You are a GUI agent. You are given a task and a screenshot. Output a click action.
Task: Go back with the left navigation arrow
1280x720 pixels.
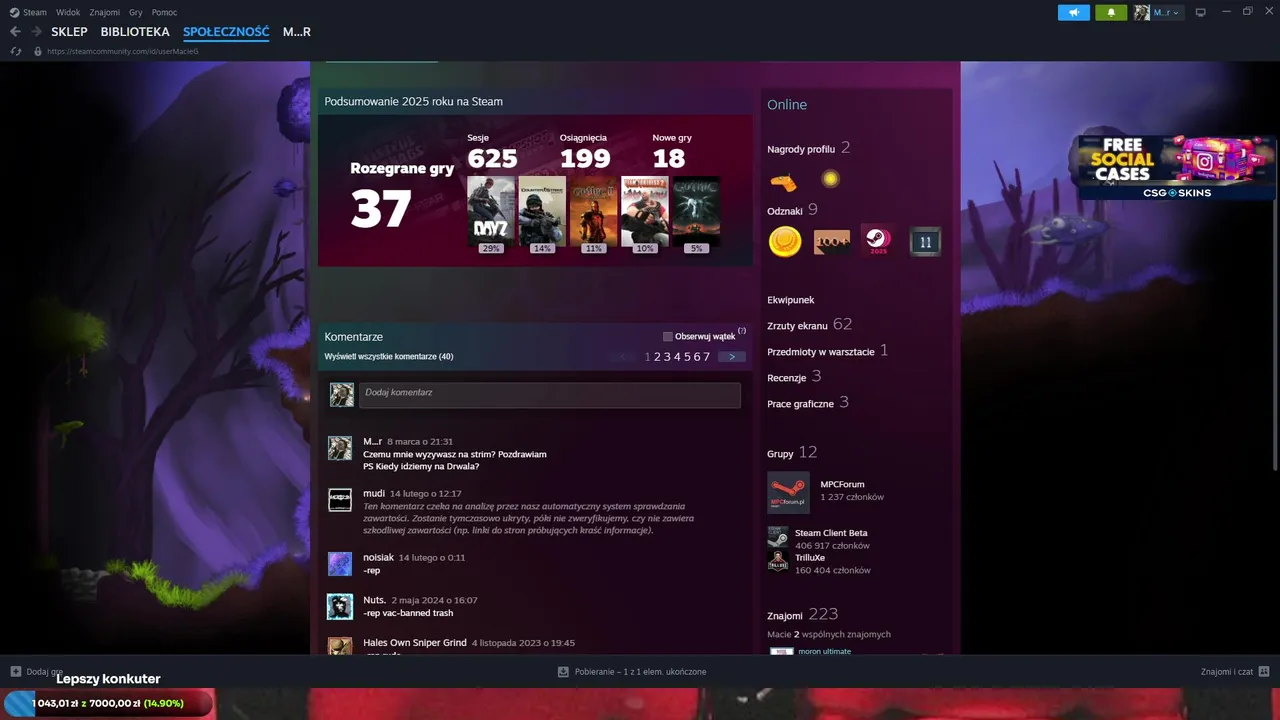15,32
